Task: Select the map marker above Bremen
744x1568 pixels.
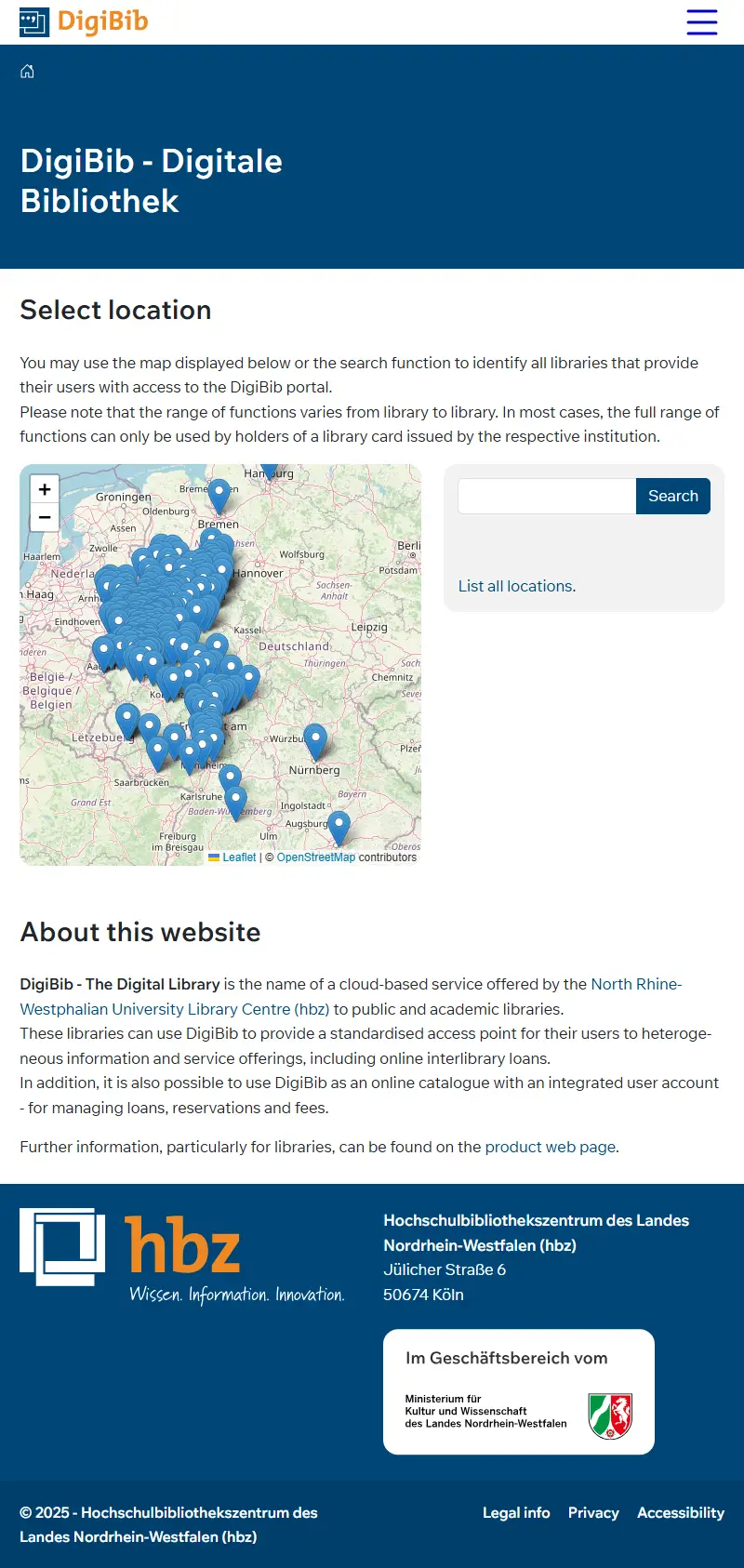Action: point(219,496)
